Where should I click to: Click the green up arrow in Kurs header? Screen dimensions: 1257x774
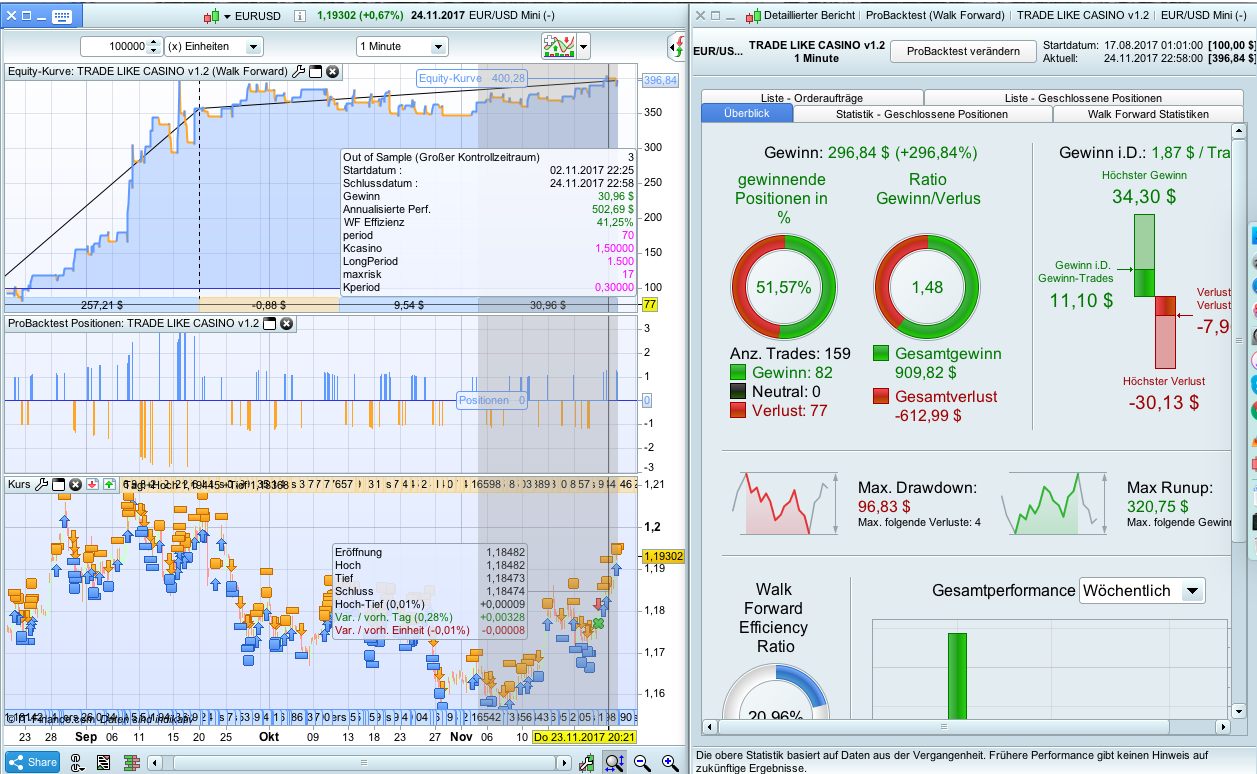coord(109,484)
